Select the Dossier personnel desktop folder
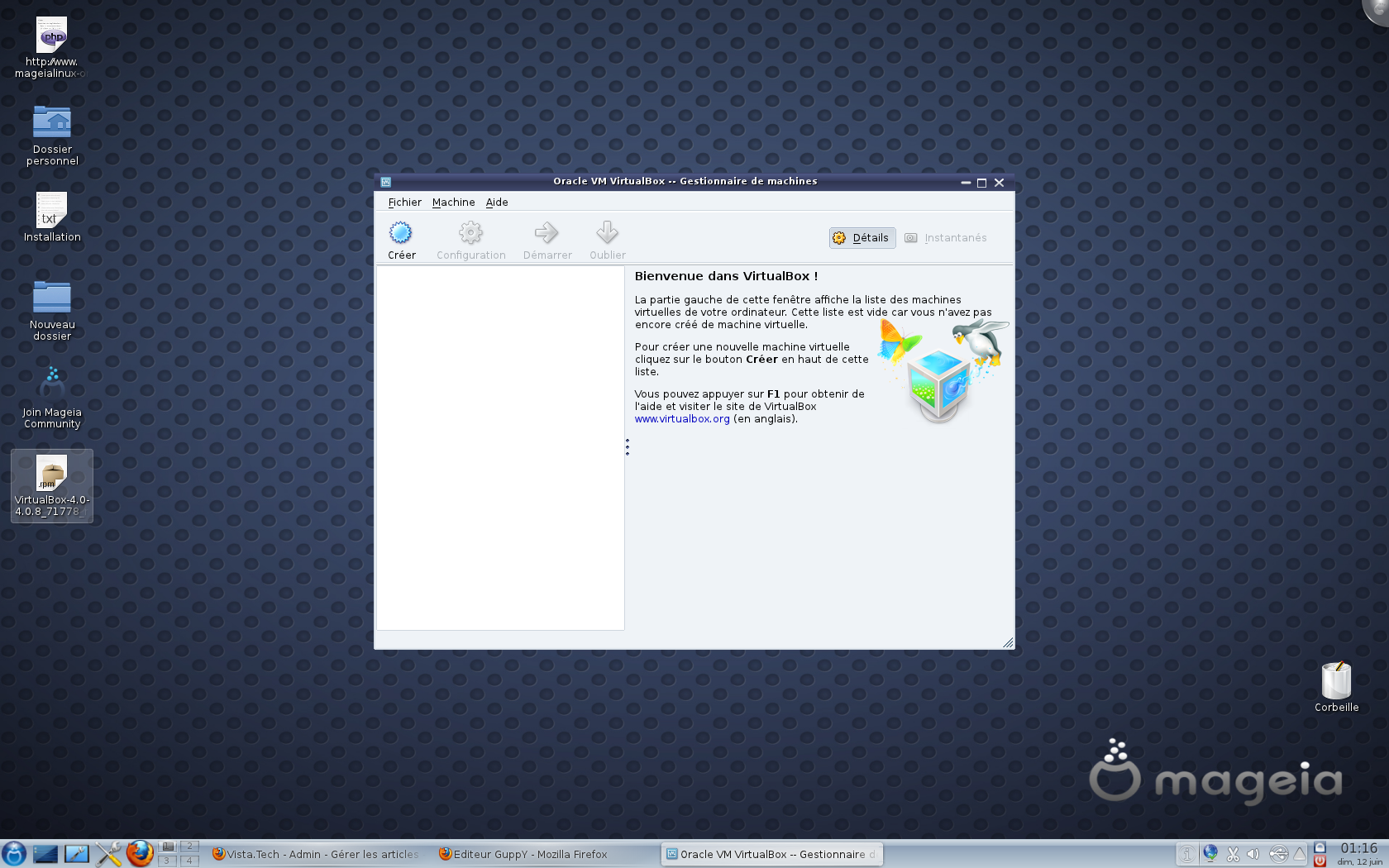The width and height of the screenshot is (1389, 868). coord(51,136)
